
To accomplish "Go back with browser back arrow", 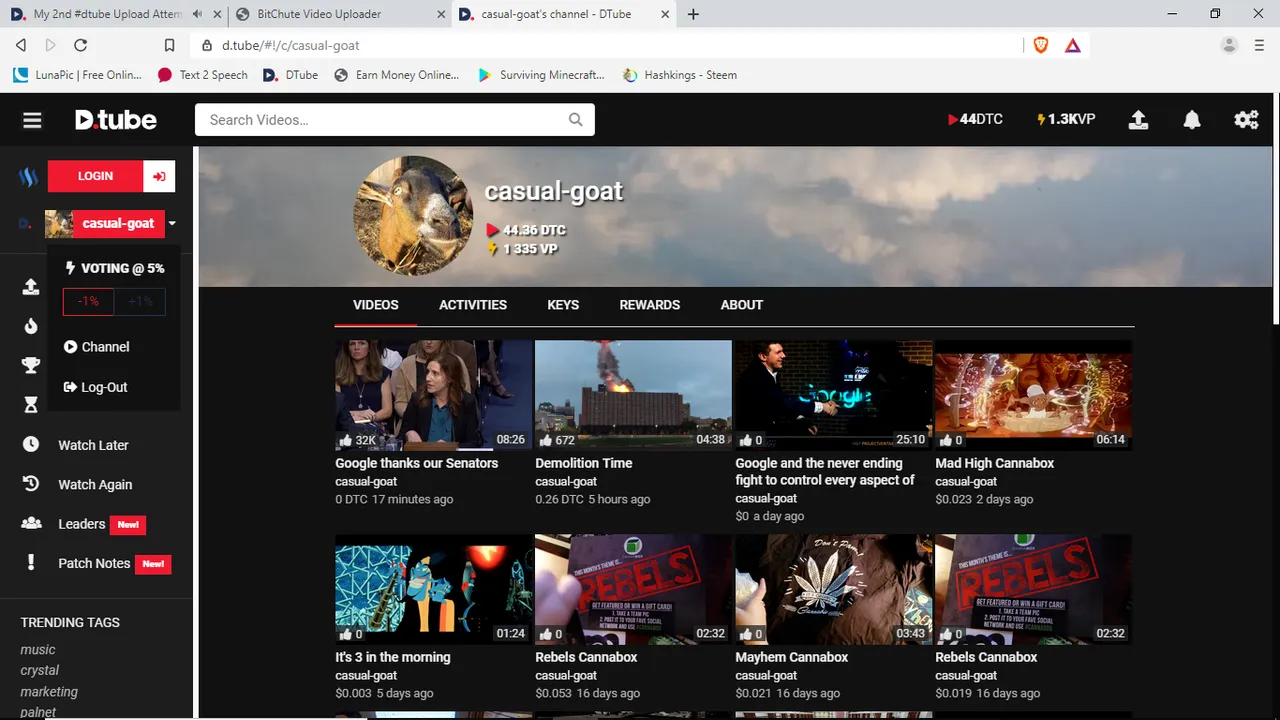I will (x=21, y=45).
